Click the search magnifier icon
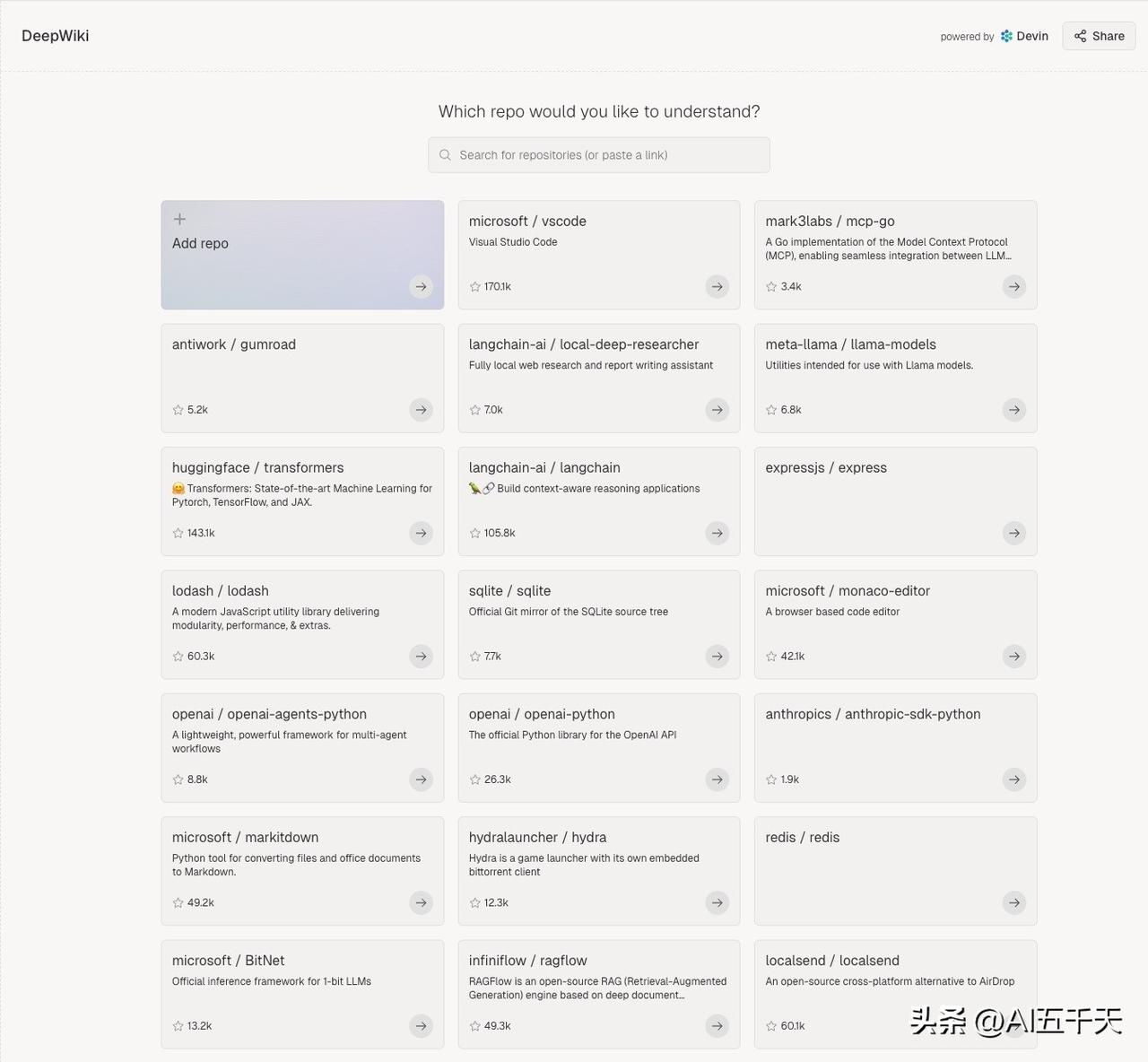 tap(445, 155)
